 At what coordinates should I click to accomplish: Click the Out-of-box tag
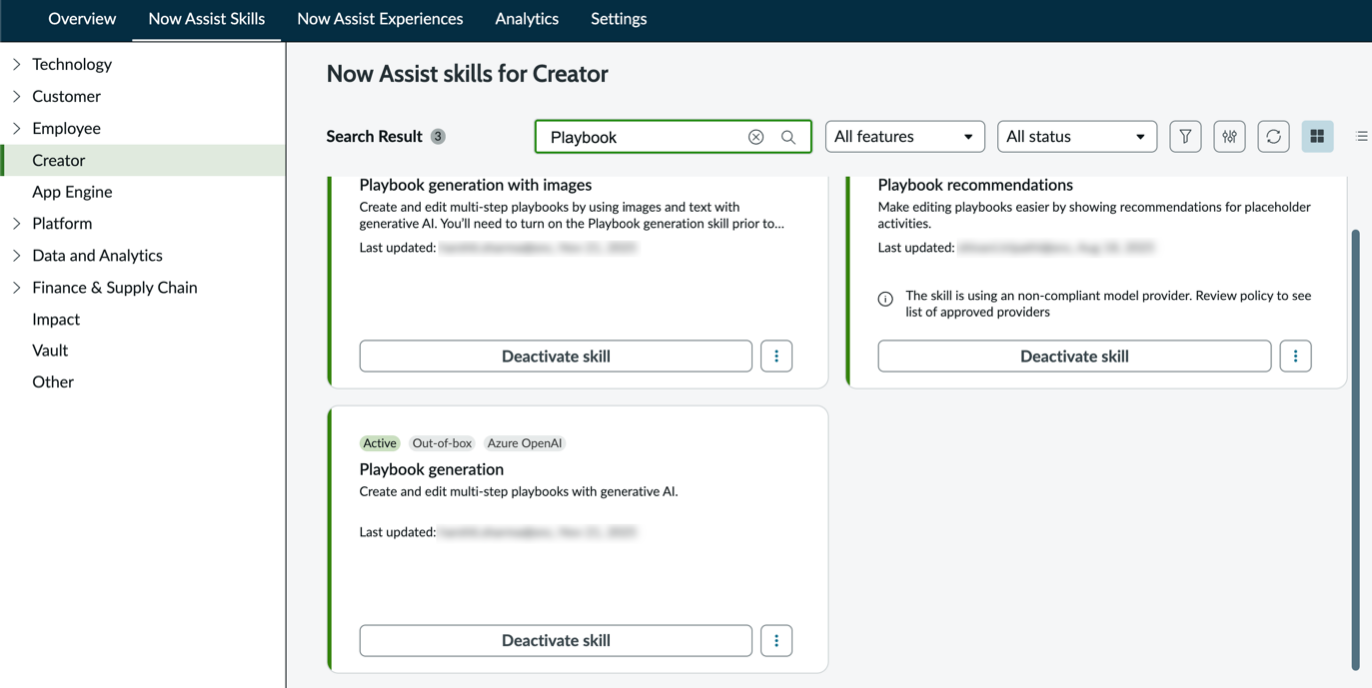tap(442, 443)
